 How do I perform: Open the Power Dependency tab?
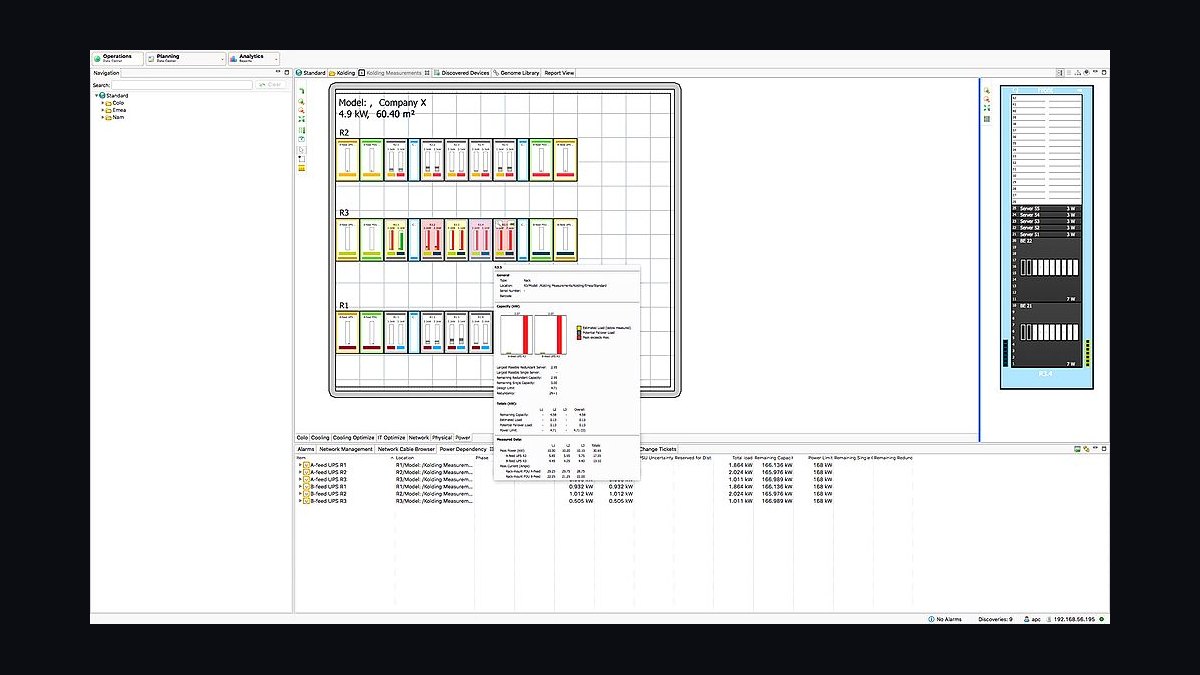pos(464,449)
